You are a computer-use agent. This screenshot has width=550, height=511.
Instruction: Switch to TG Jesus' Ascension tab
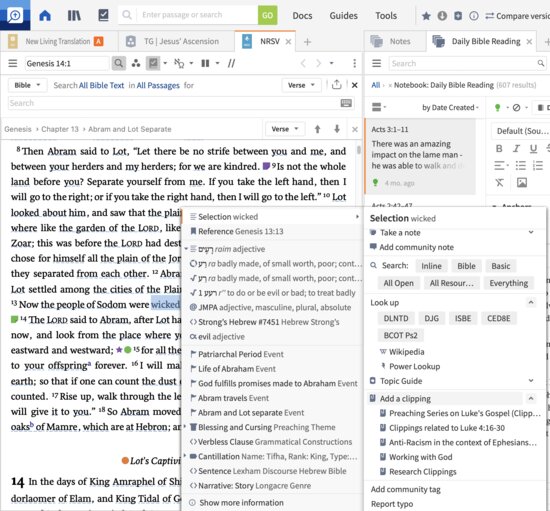point(175,41)
